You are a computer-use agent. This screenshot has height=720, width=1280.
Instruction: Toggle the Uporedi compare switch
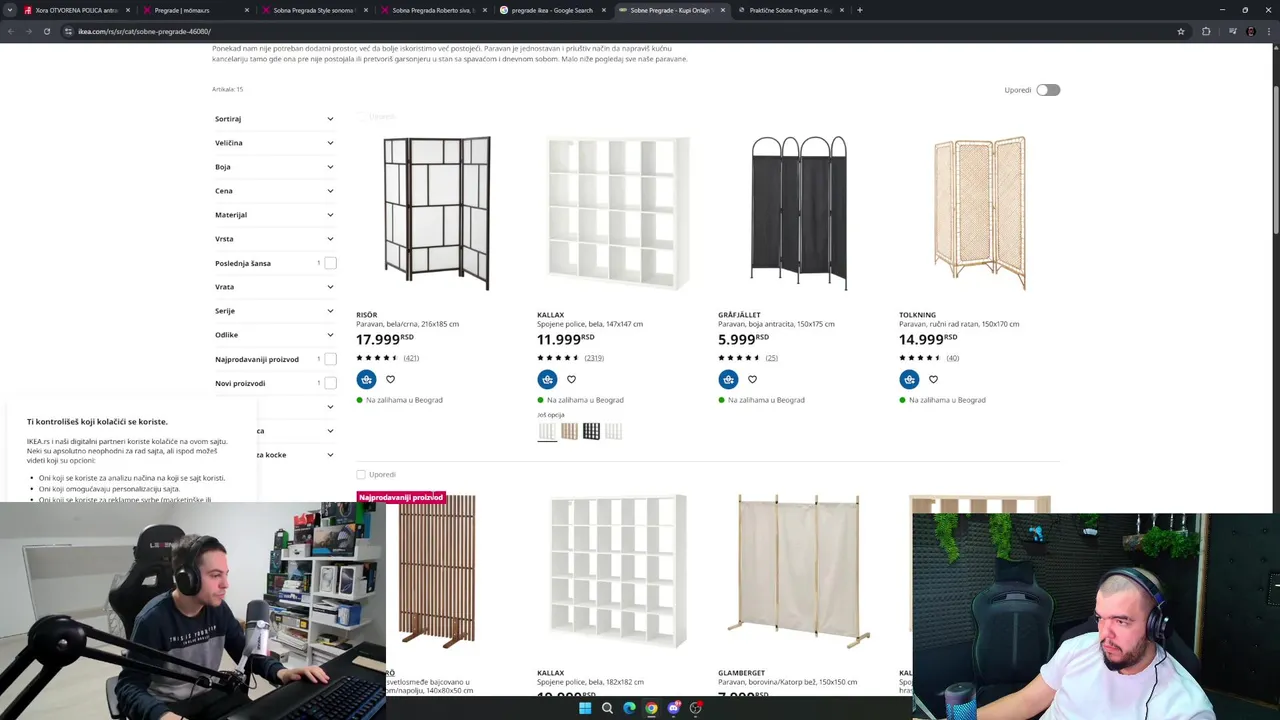click(1047, 90)
